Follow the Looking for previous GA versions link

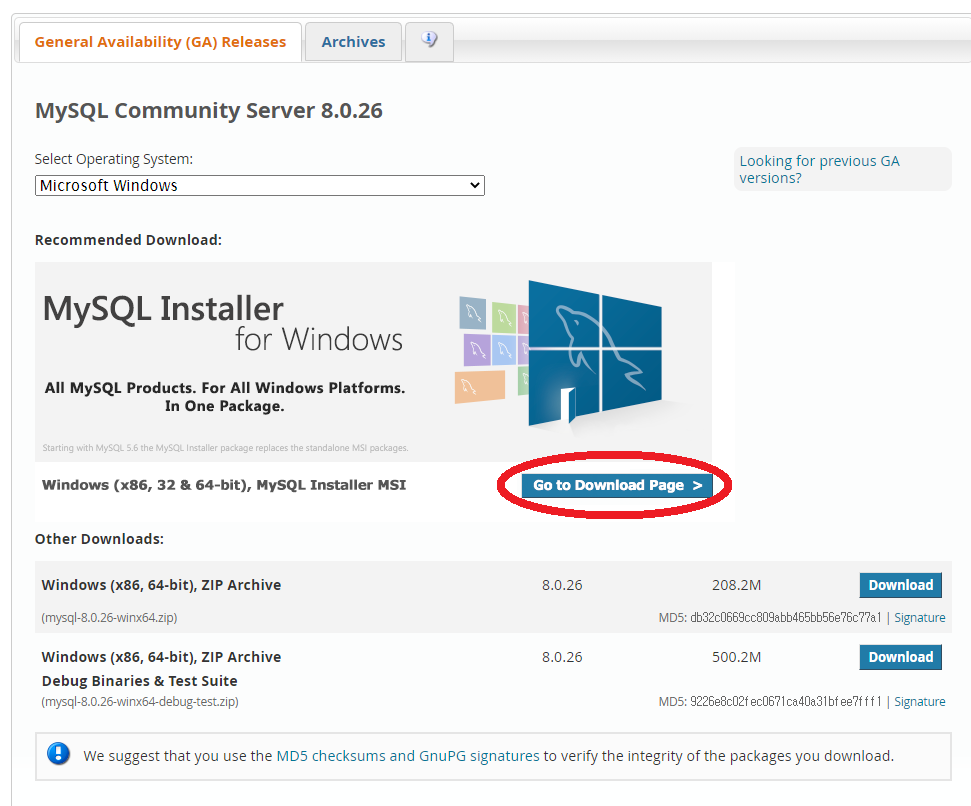tap(819, 169)
